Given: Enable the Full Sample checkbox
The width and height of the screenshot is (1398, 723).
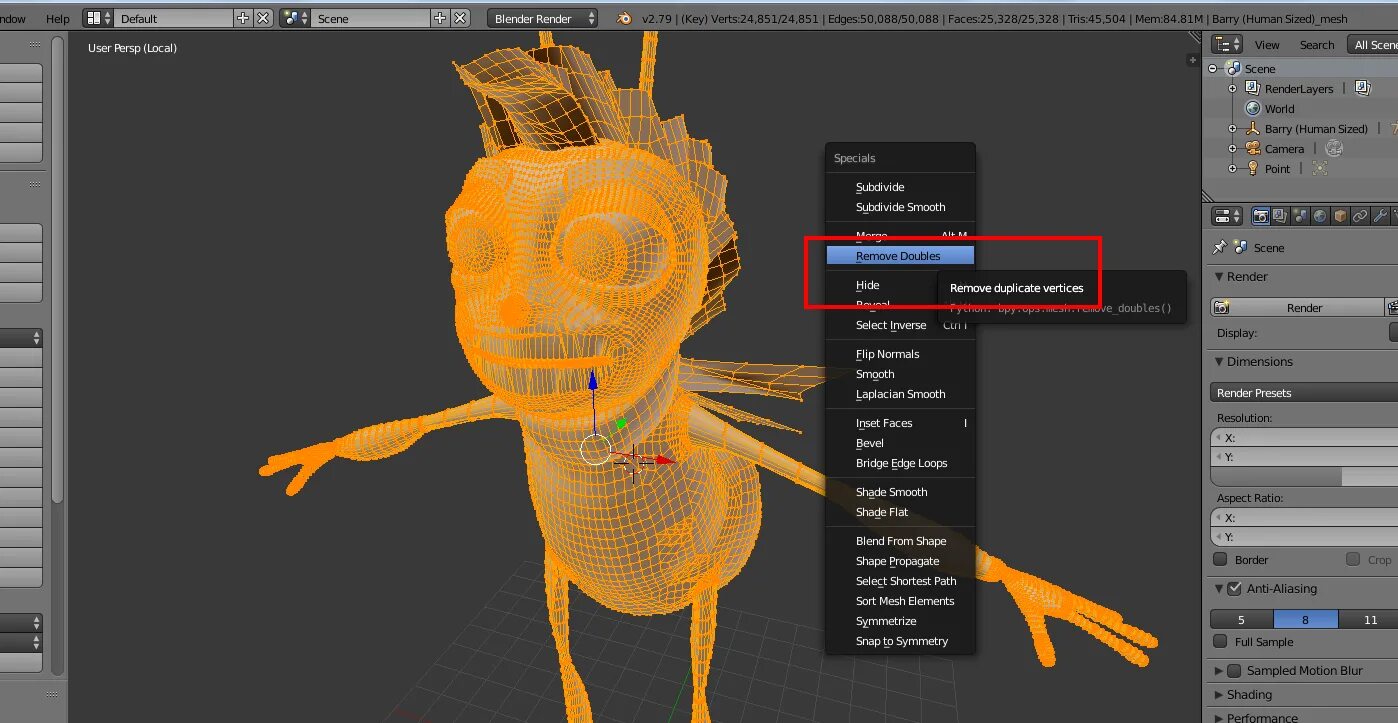Looking at the screenshot, I should coord(1220,641).
